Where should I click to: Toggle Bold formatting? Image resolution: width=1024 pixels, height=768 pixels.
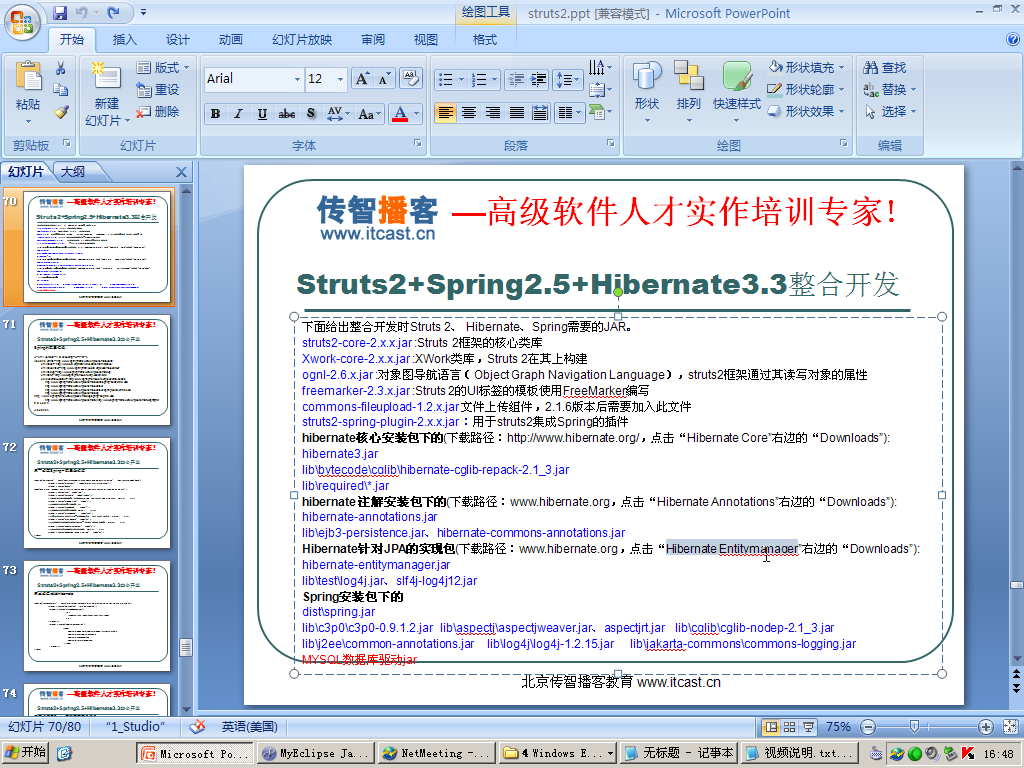click(x=216, y=114)
